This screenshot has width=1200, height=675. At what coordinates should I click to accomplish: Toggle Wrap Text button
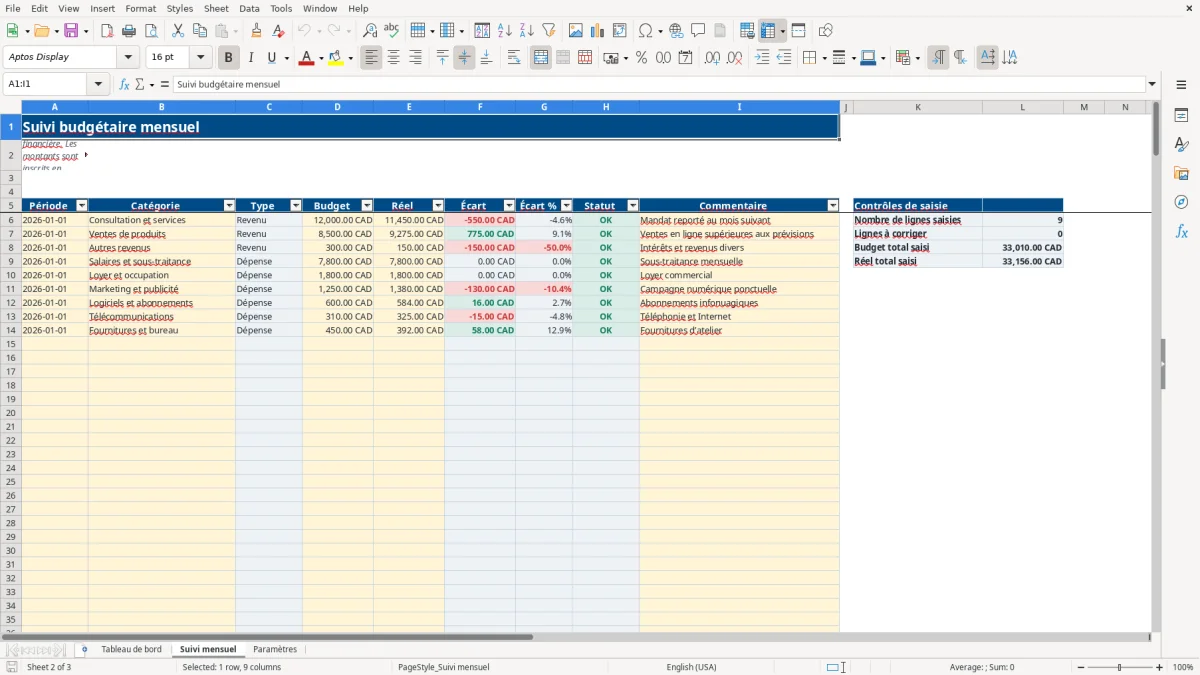point(514,58)
